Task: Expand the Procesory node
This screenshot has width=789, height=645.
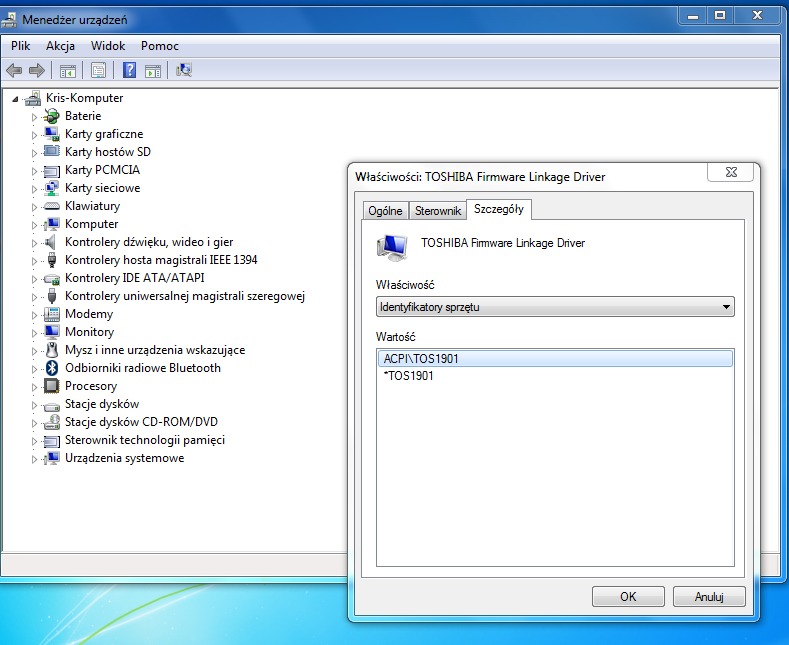Action: click(x=34, y=387)
